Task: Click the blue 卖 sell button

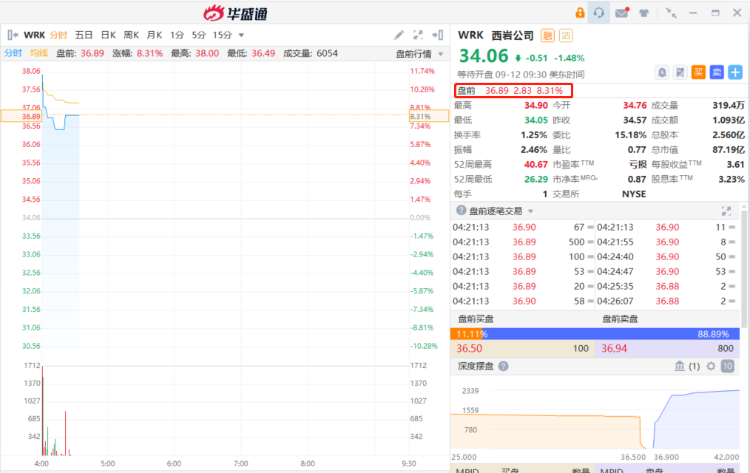Action: coord(716,72)
